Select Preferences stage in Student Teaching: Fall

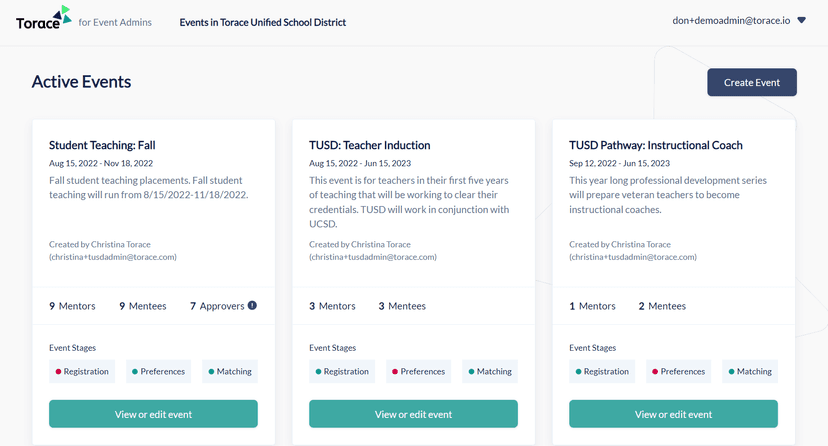click(158, 372)
